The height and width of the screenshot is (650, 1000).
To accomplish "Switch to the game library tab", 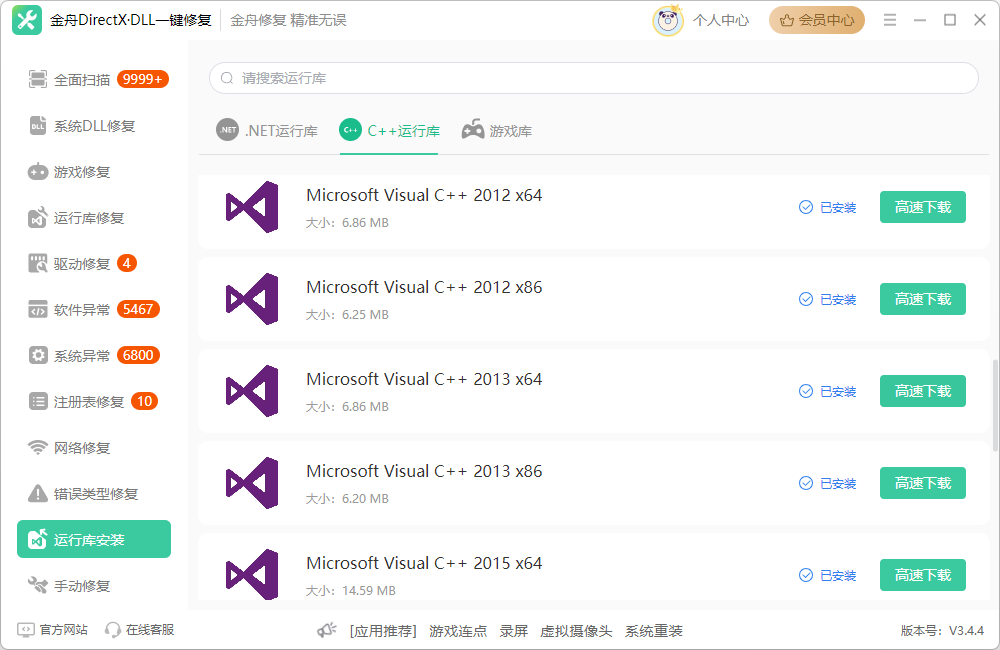I will pyautogui.click(x=497, y=131).
